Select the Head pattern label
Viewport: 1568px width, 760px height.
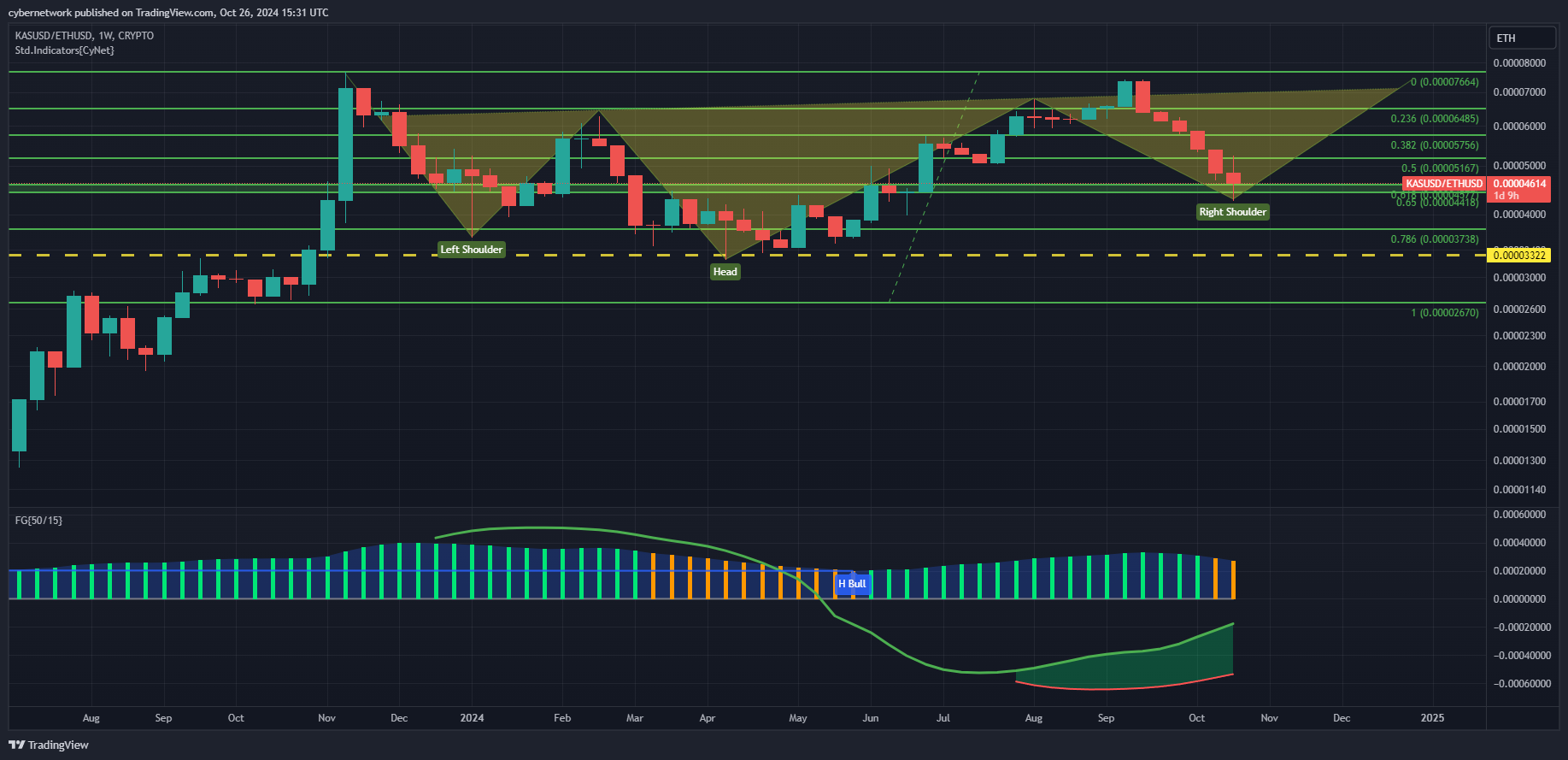point(725,272)
